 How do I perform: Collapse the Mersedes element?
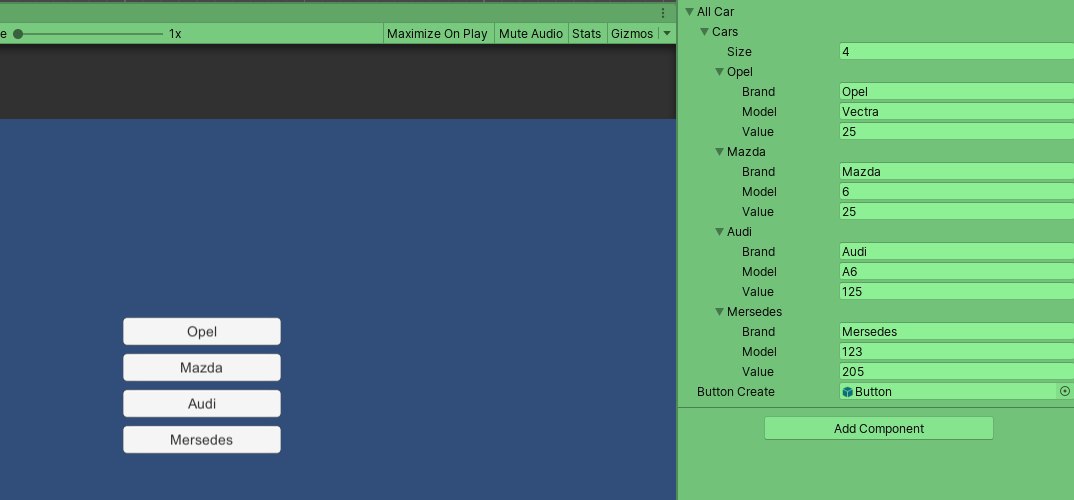719,312
